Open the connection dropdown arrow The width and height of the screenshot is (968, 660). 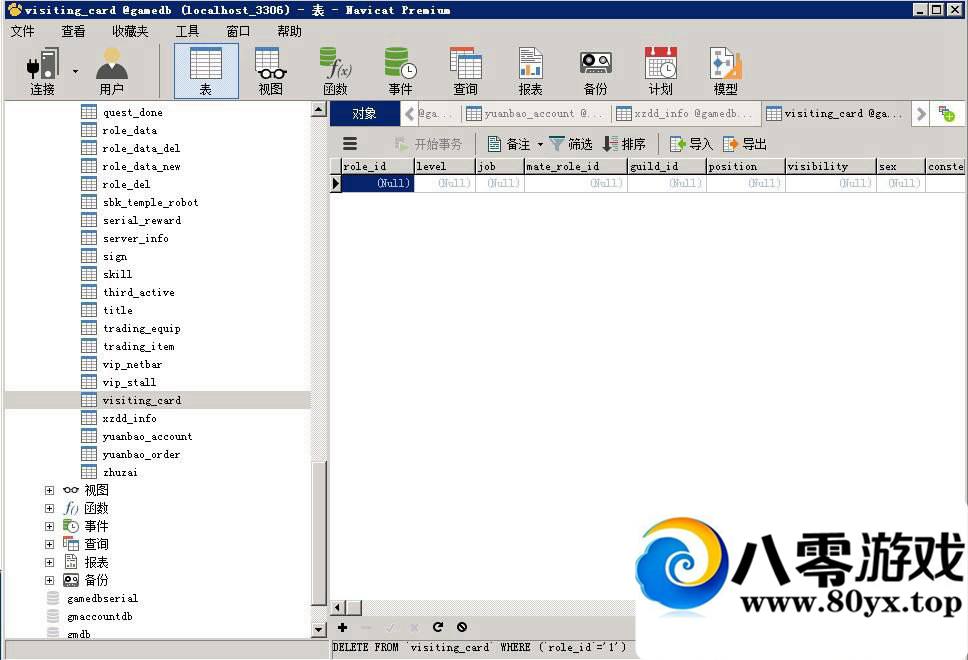pos(75,72)
